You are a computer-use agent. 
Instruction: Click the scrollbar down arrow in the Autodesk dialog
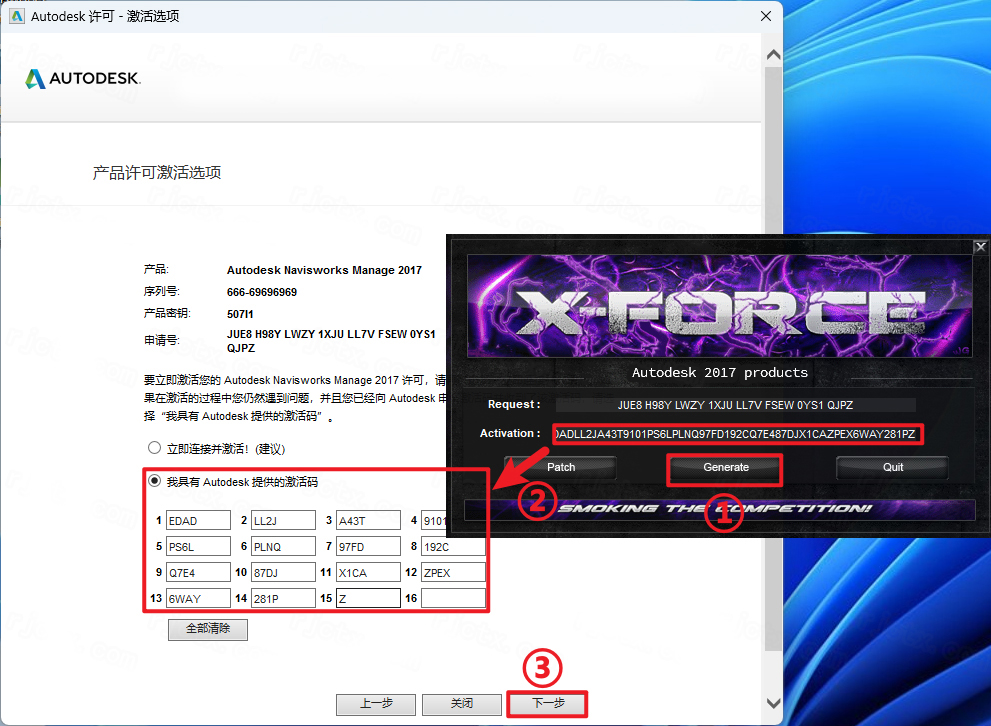click(x=773, y=703)
